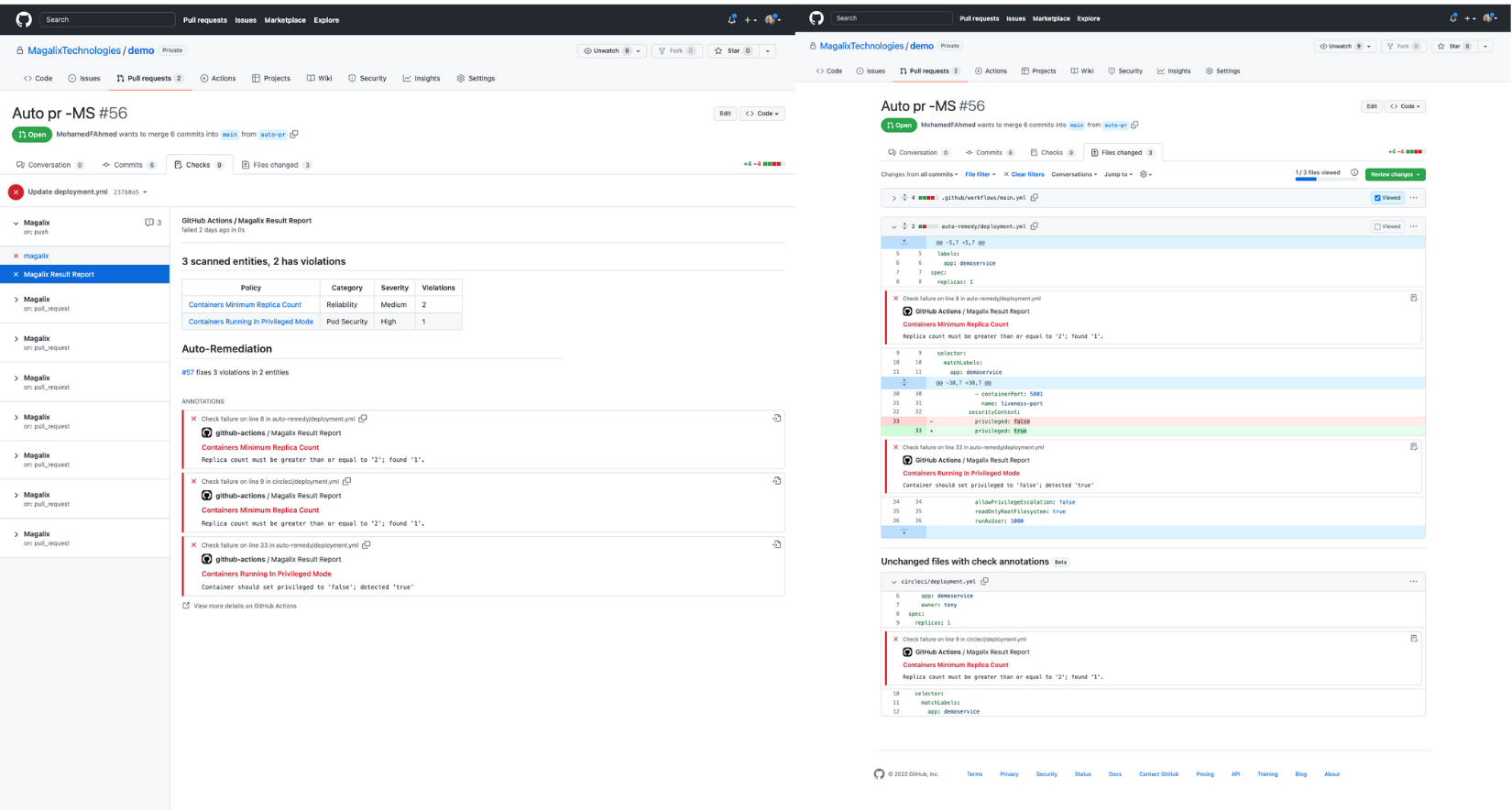The image size is (1512, 810).
Task: Open notifications bell in left window
Action: click(731, 19)
